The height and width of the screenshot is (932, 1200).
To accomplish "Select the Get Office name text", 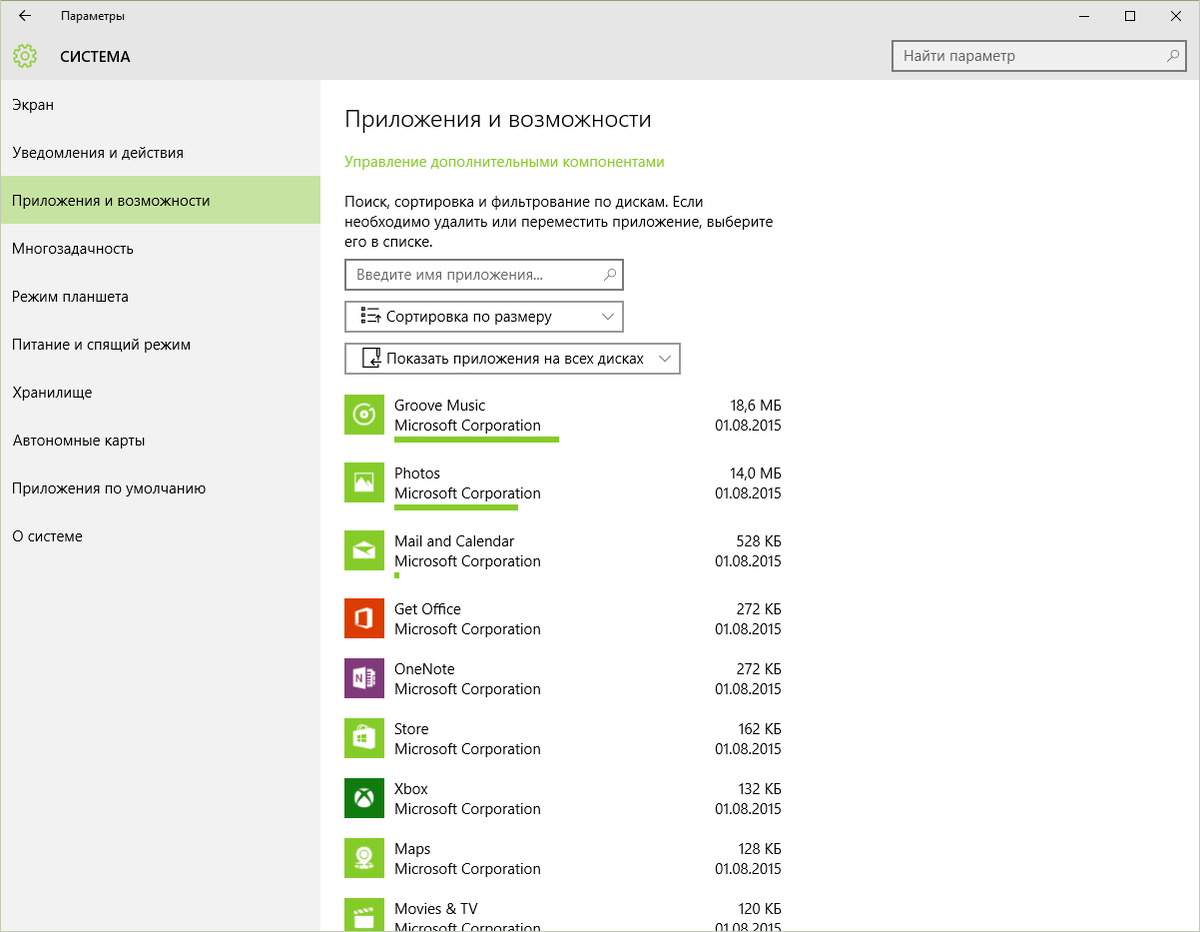I will click(427, 609).
